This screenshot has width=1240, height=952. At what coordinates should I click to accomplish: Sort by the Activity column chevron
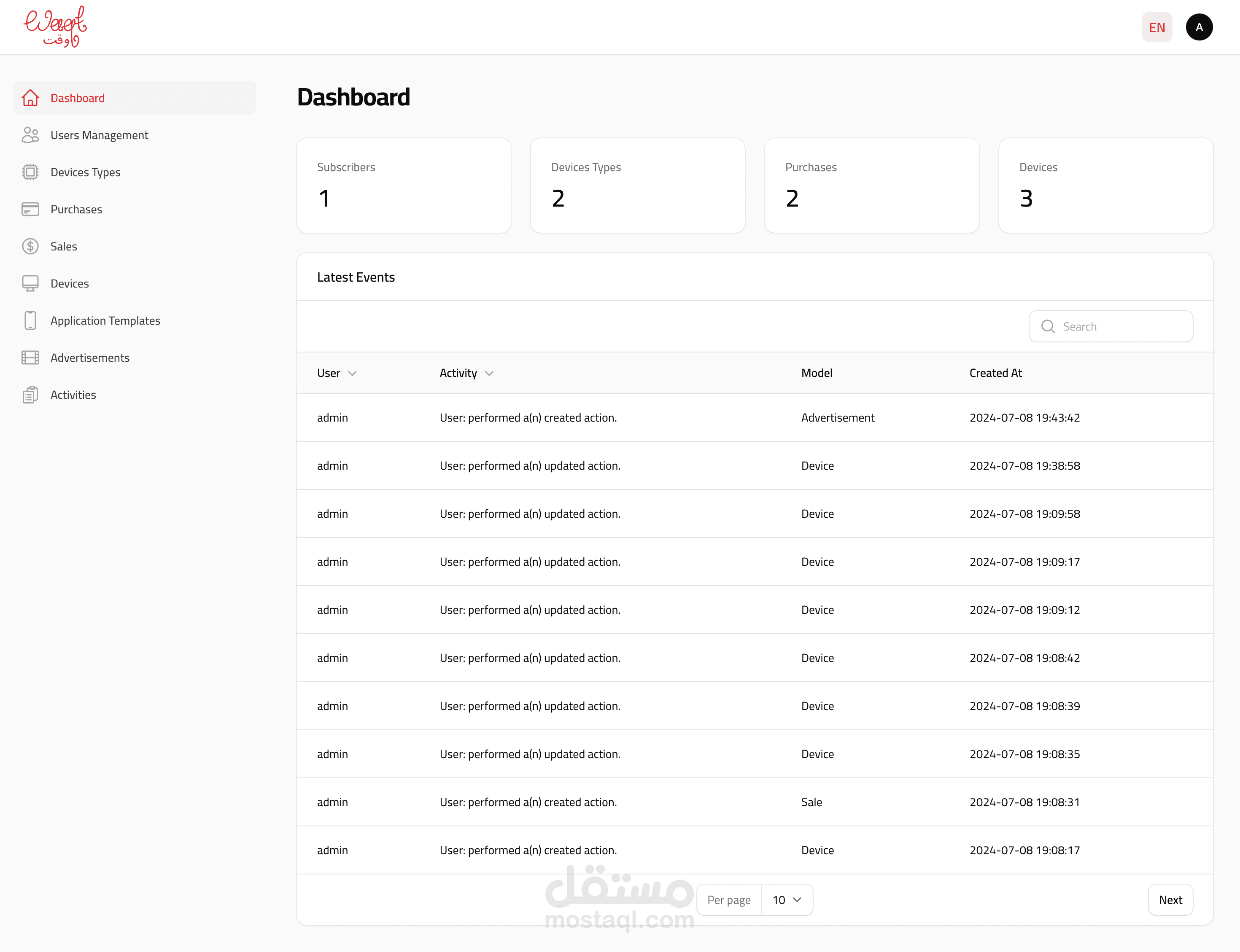tap(490, 374)
